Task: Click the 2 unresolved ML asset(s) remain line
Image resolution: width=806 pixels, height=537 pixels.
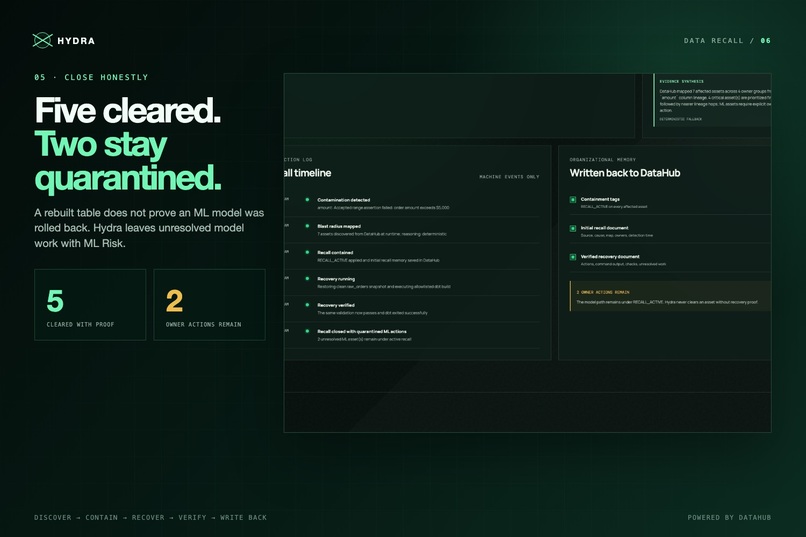Action: tap(364, 339)
